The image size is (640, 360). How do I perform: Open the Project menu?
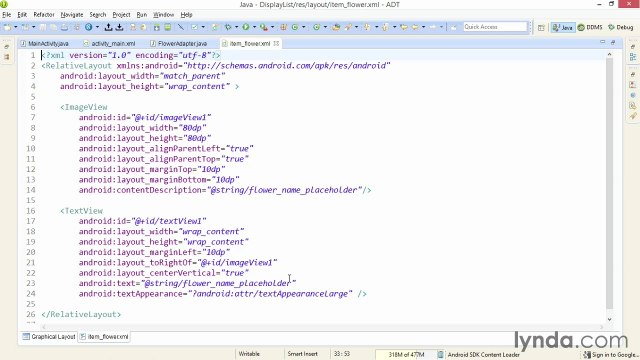[x=121, y=15]
